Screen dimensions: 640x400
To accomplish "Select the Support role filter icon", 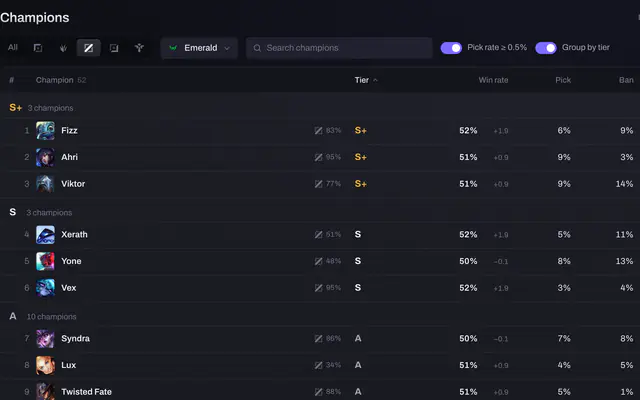I will pyautogui.click(x=139, y=48).
